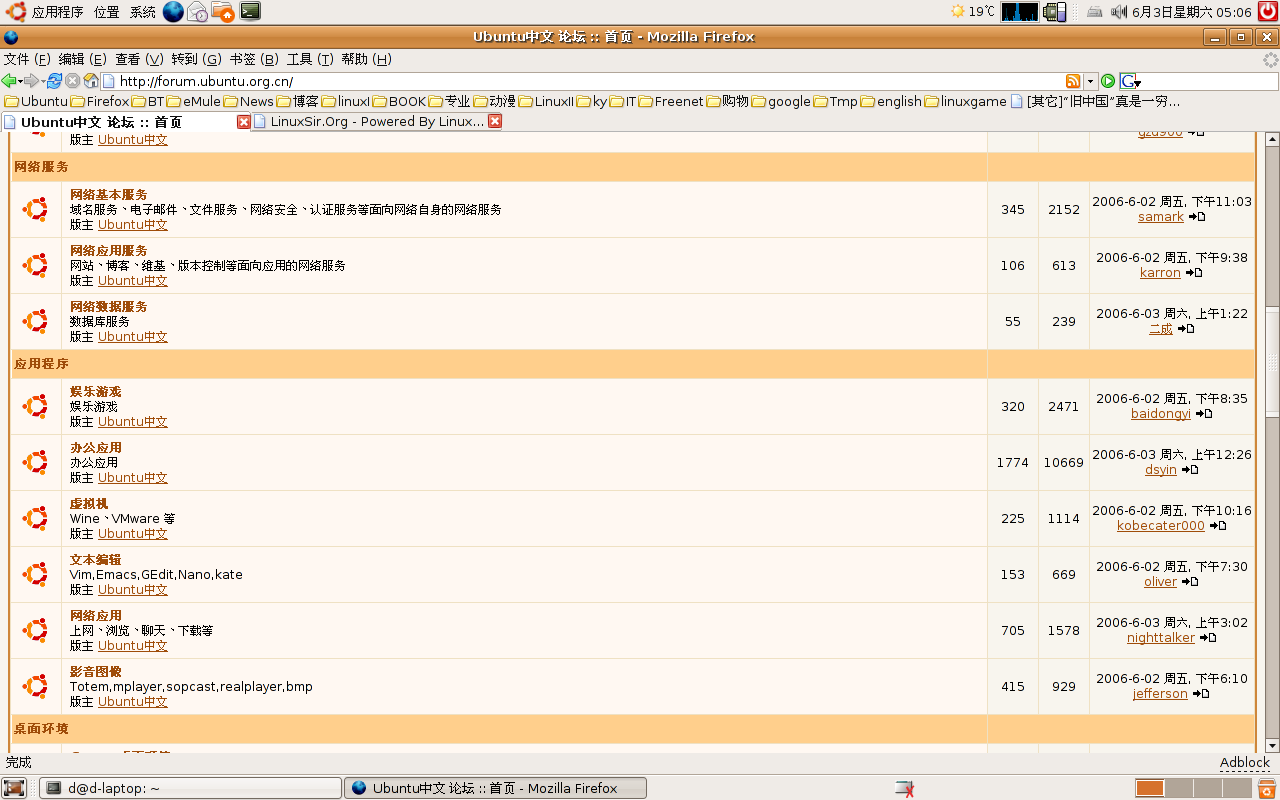Open the 编辑 (E) menu
The width and height of the screenshot is (1280, 800).
[82, 59]
